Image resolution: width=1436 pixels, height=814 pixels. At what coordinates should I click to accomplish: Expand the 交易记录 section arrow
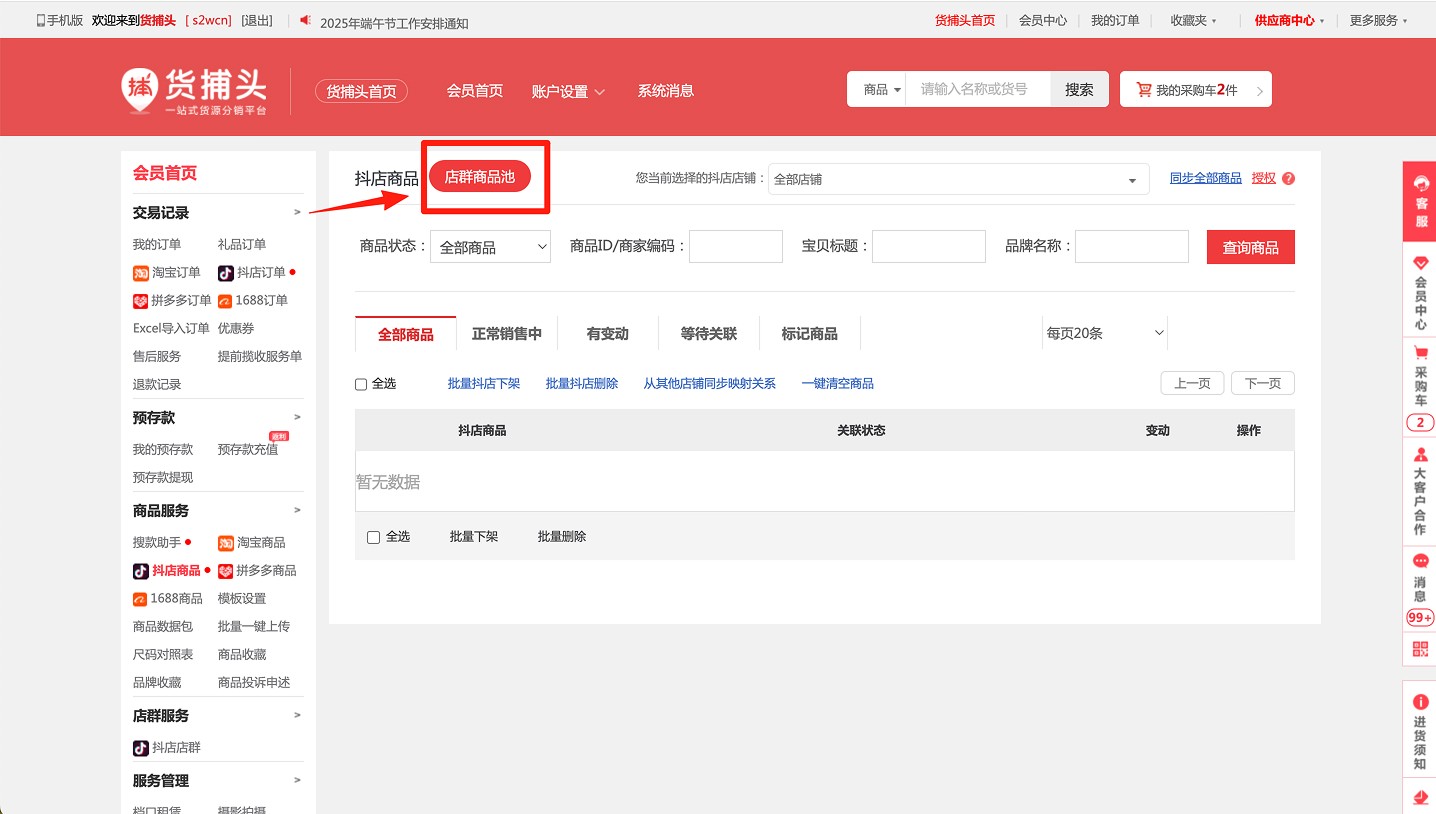pyautogui.click(x=297, y=212)
